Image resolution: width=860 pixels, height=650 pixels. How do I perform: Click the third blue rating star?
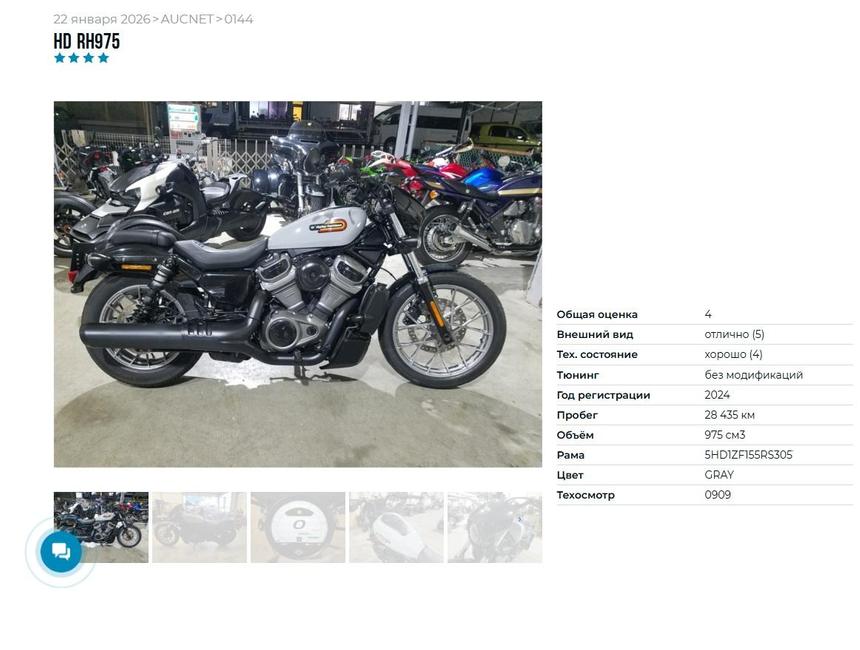[x=89, y=58]
